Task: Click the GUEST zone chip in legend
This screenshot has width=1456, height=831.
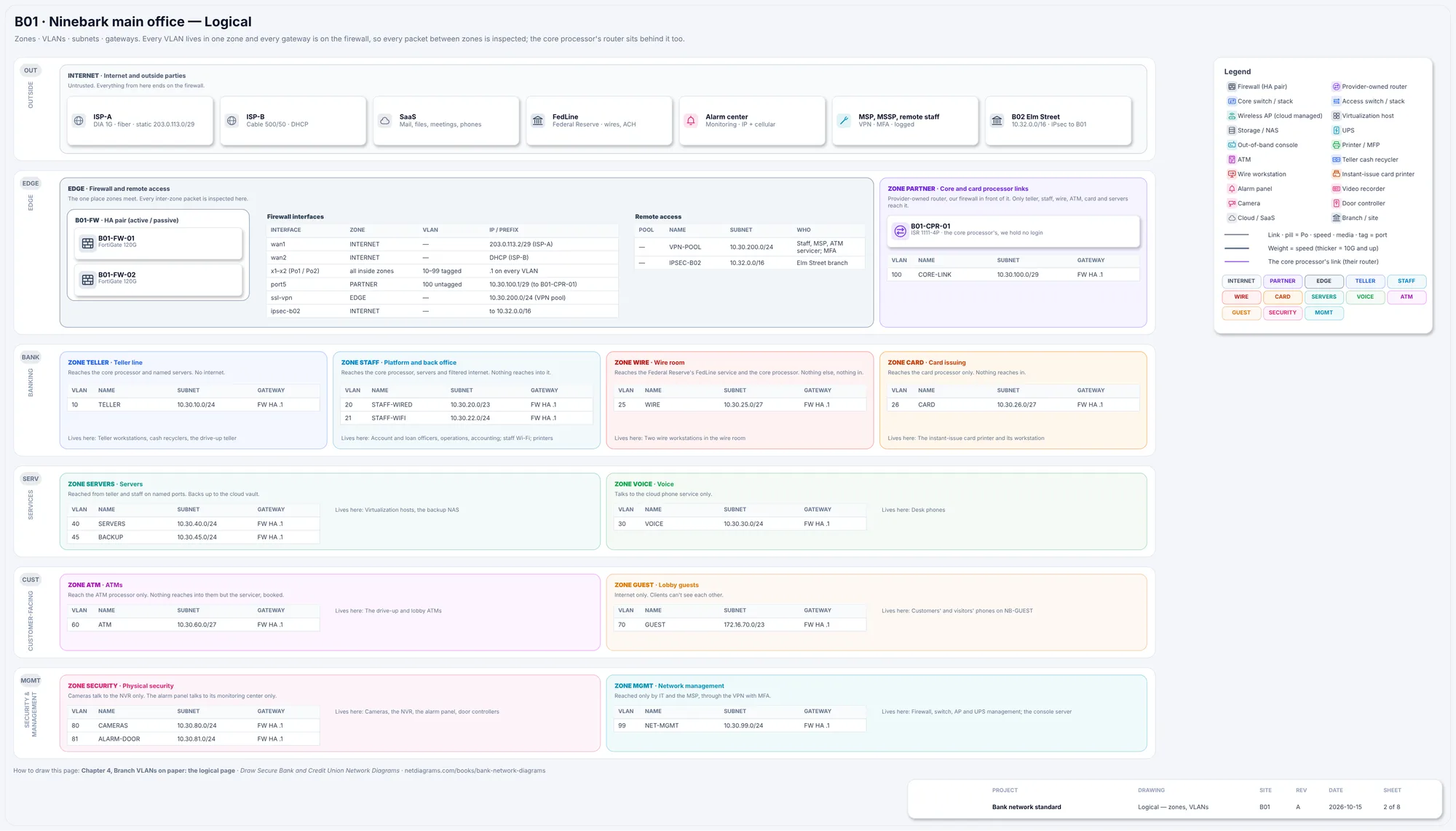Action: click(1241, 313)
